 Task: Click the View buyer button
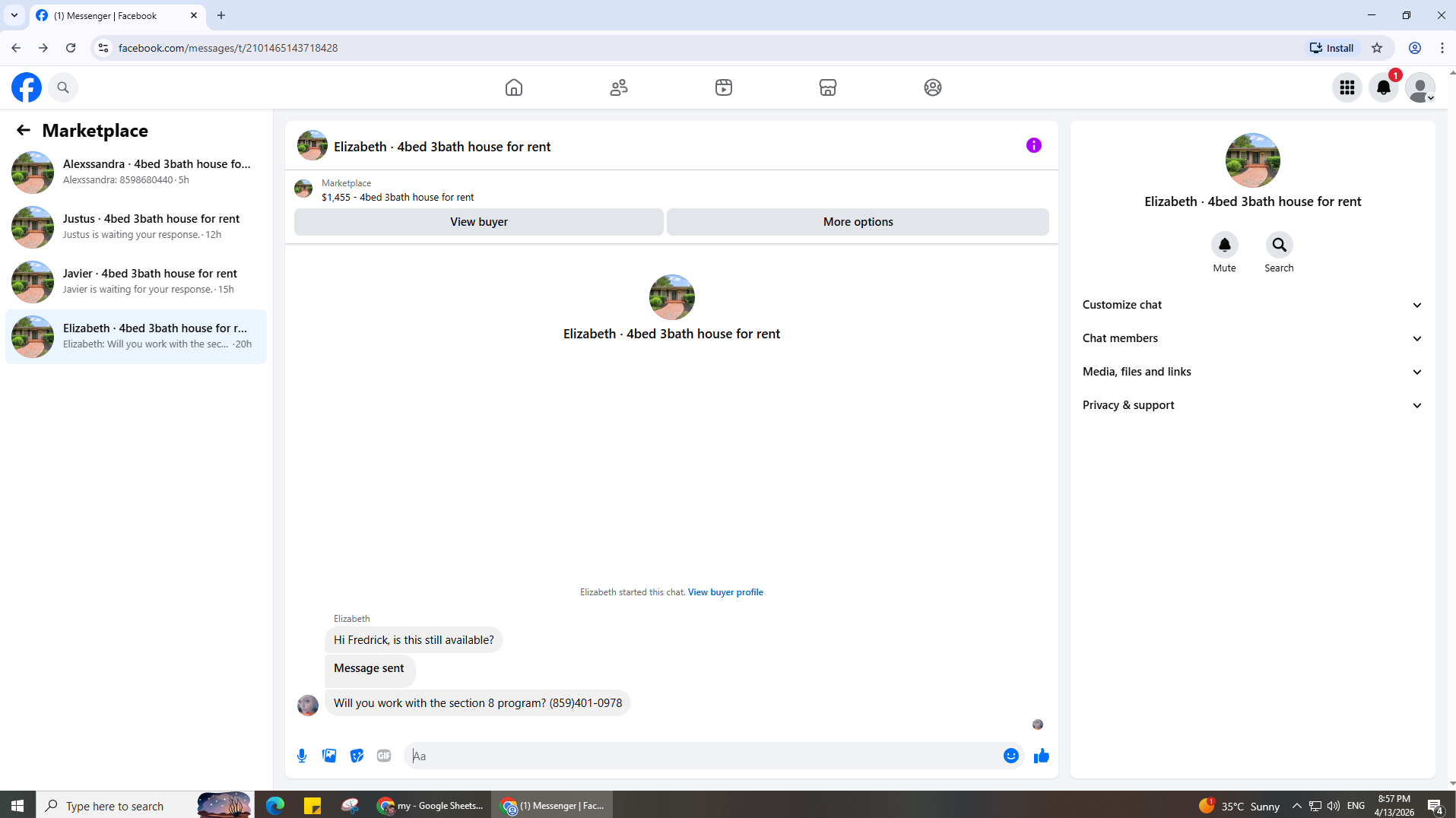click(x=479, y=222)
